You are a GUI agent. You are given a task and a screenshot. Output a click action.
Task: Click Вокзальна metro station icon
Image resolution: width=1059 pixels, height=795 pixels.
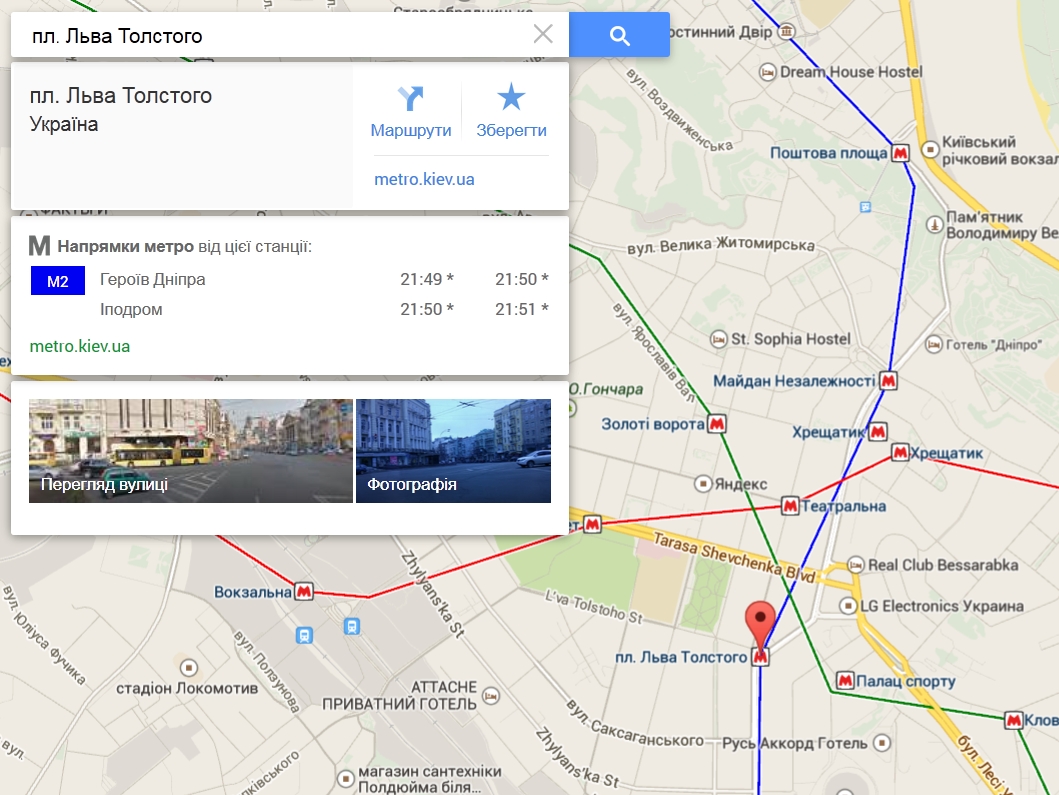pos(304,592)
